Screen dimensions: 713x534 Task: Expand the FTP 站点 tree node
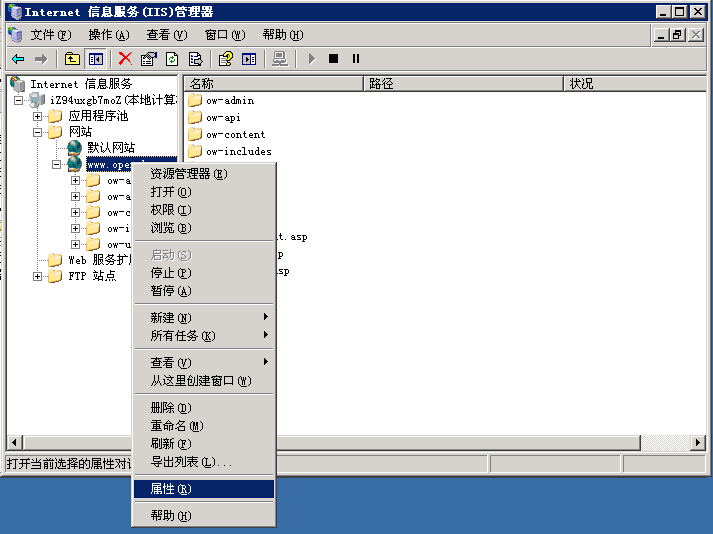click(x=38, y=276)
